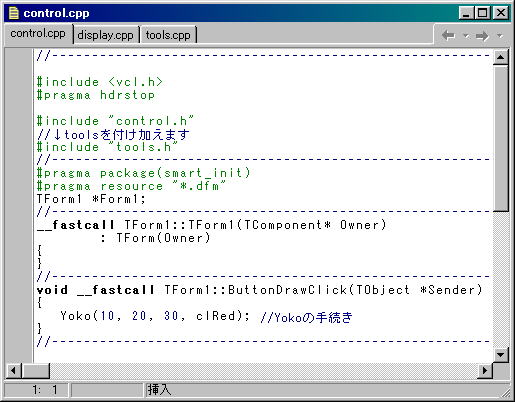
Task: Click '#pragma resource "*.dfm"' line
Action: 131,186
